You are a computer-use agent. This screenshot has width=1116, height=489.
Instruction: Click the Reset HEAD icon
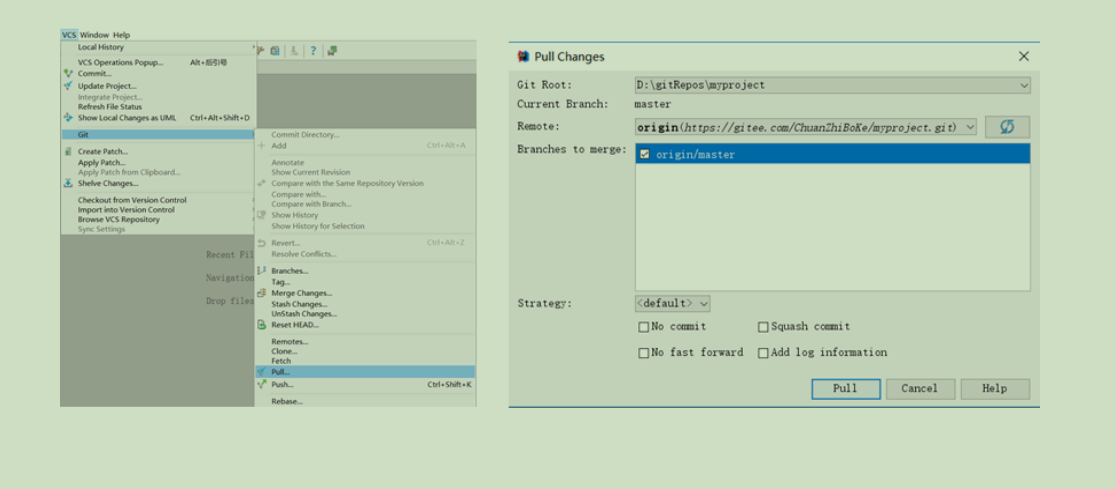[261, 325]
